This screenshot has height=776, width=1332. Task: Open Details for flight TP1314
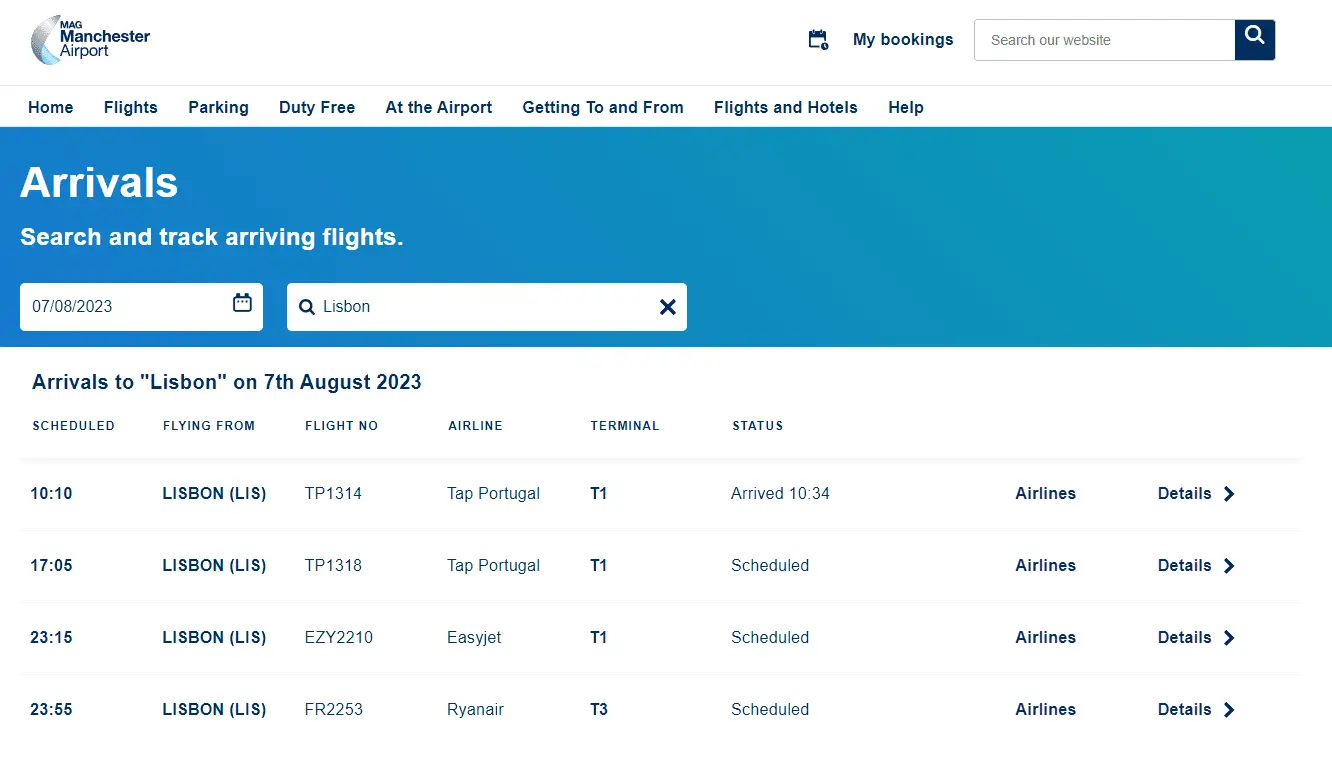click(1185, 494)
